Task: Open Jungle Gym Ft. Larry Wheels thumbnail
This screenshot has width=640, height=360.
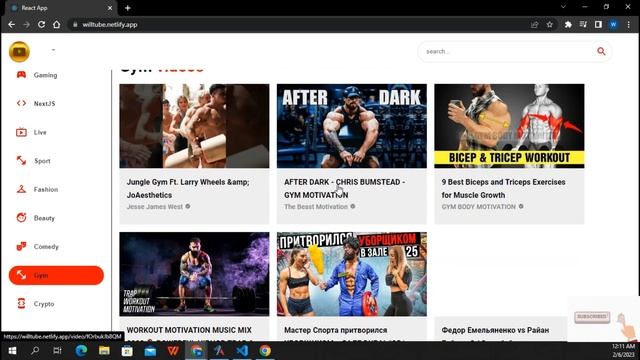Action: coord(194,126)
